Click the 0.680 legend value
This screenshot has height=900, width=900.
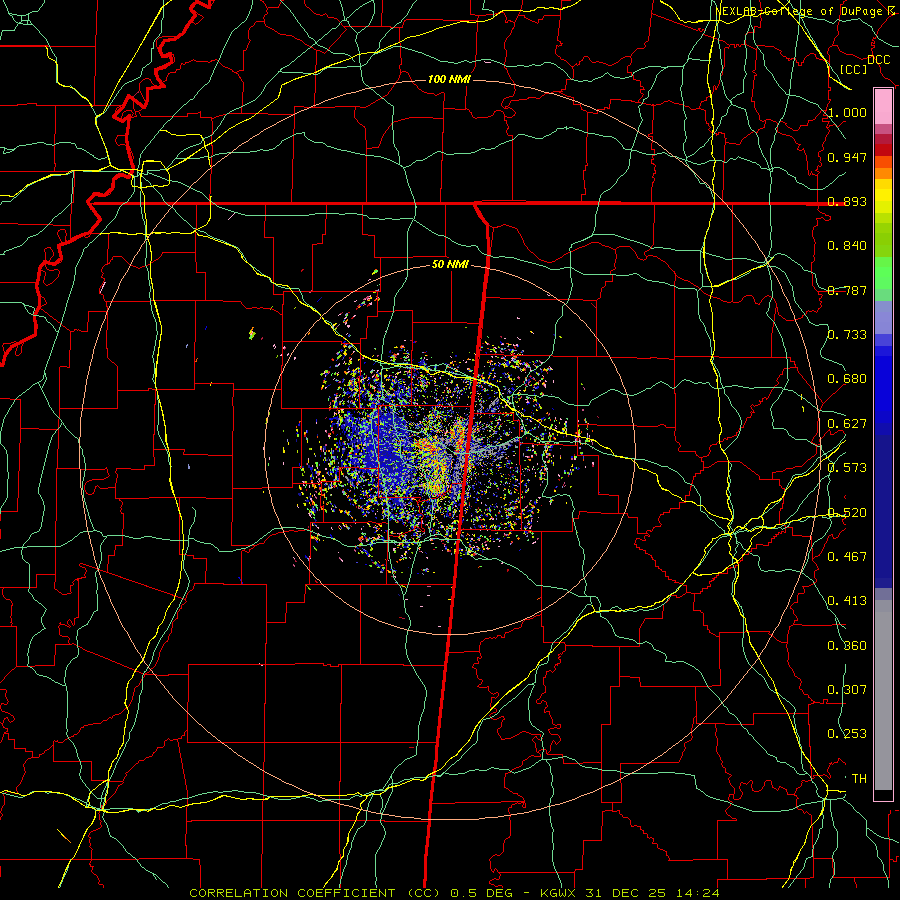[847, 379]
